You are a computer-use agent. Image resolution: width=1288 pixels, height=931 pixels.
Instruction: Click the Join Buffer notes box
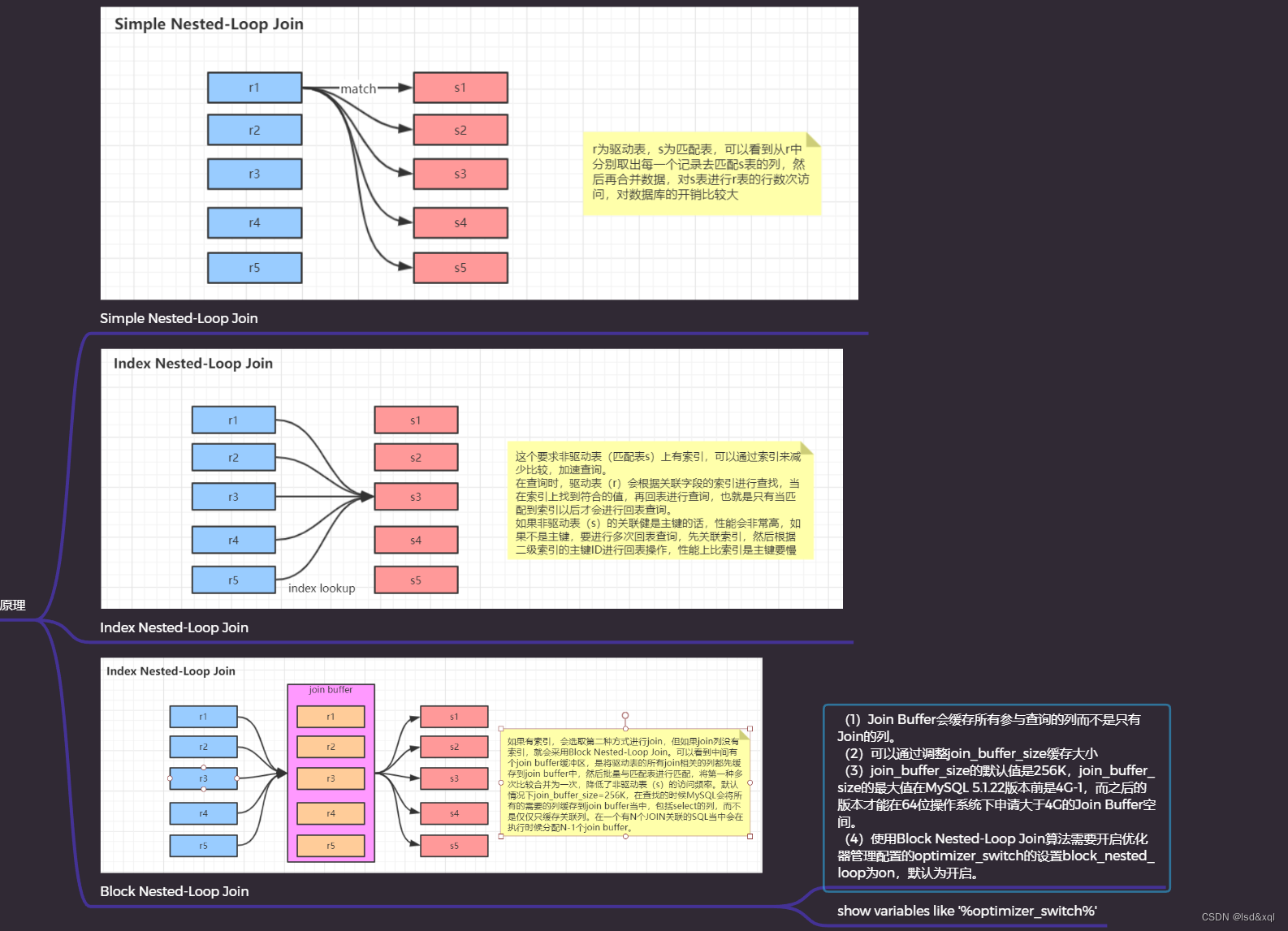pyautogui.click(x=996, y=797)
